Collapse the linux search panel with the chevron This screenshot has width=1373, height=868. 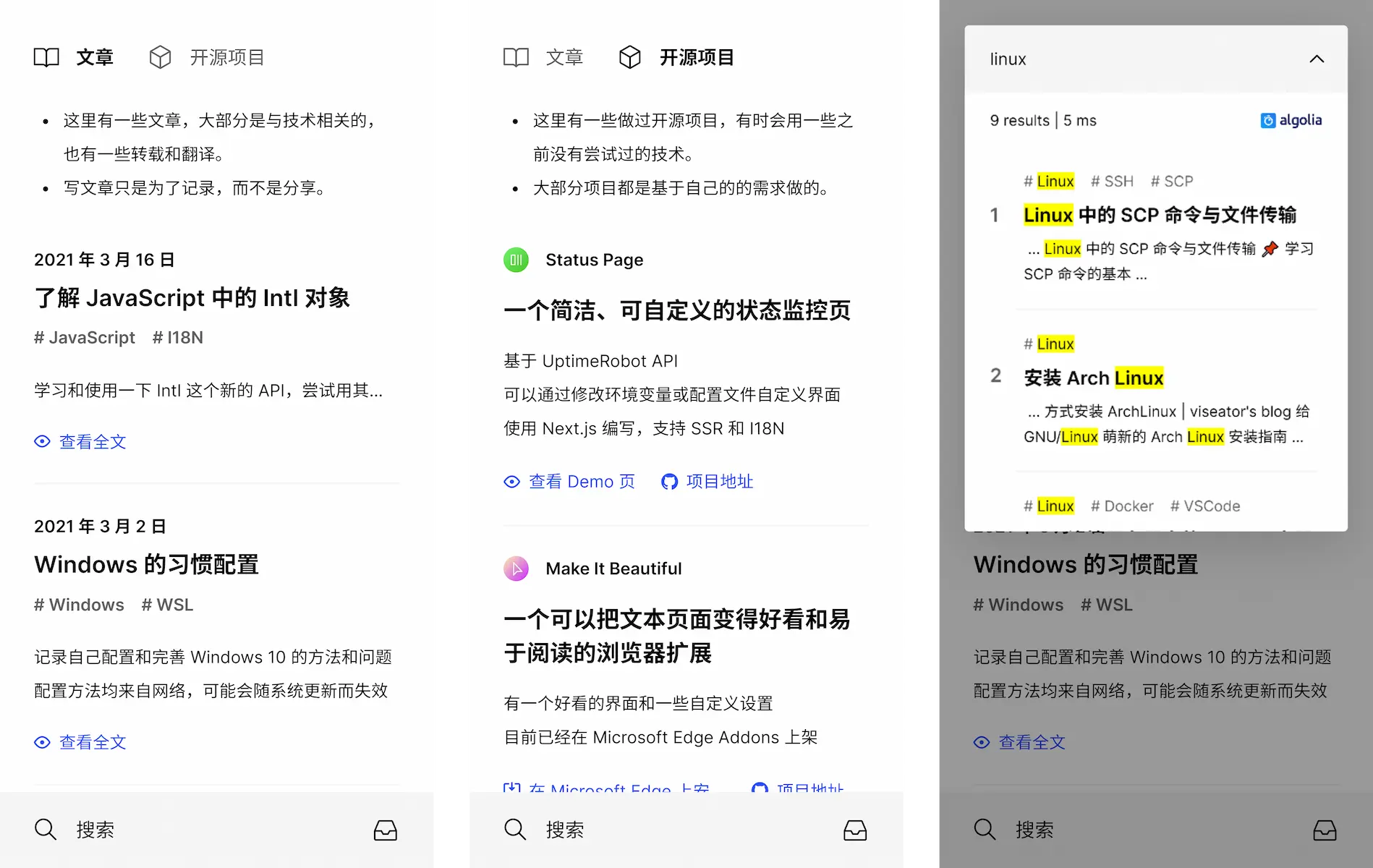[1317, 59]
